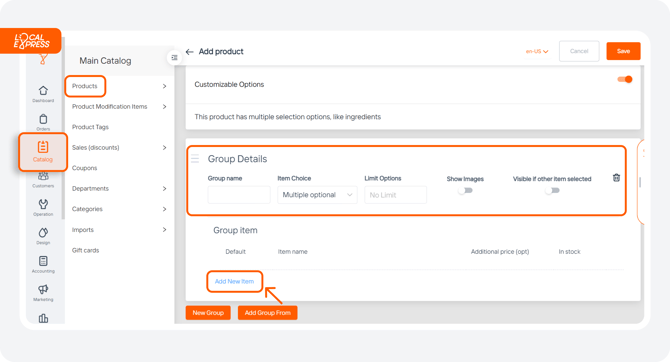Click the back arrow beside Add product
This screenshot has width=670, height=362.
[190, 52]
